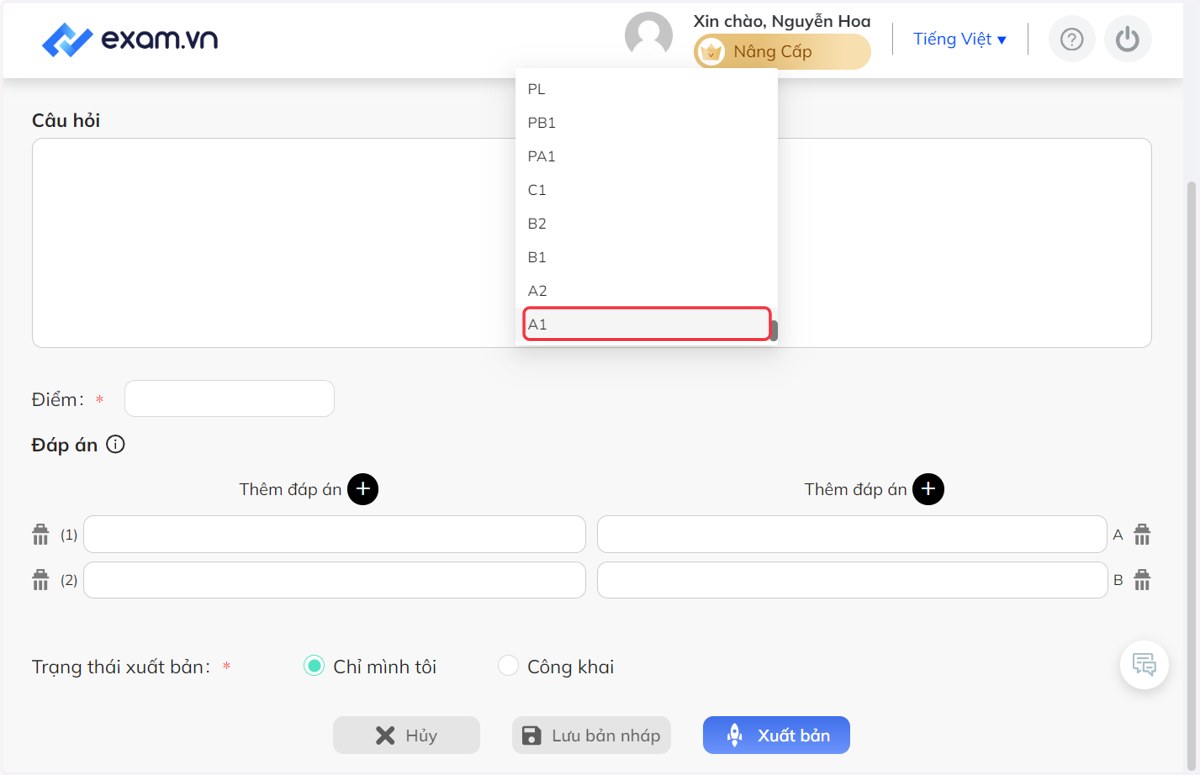
Task: Choose PL from the dropdown list
Action: tap(646, 89)
